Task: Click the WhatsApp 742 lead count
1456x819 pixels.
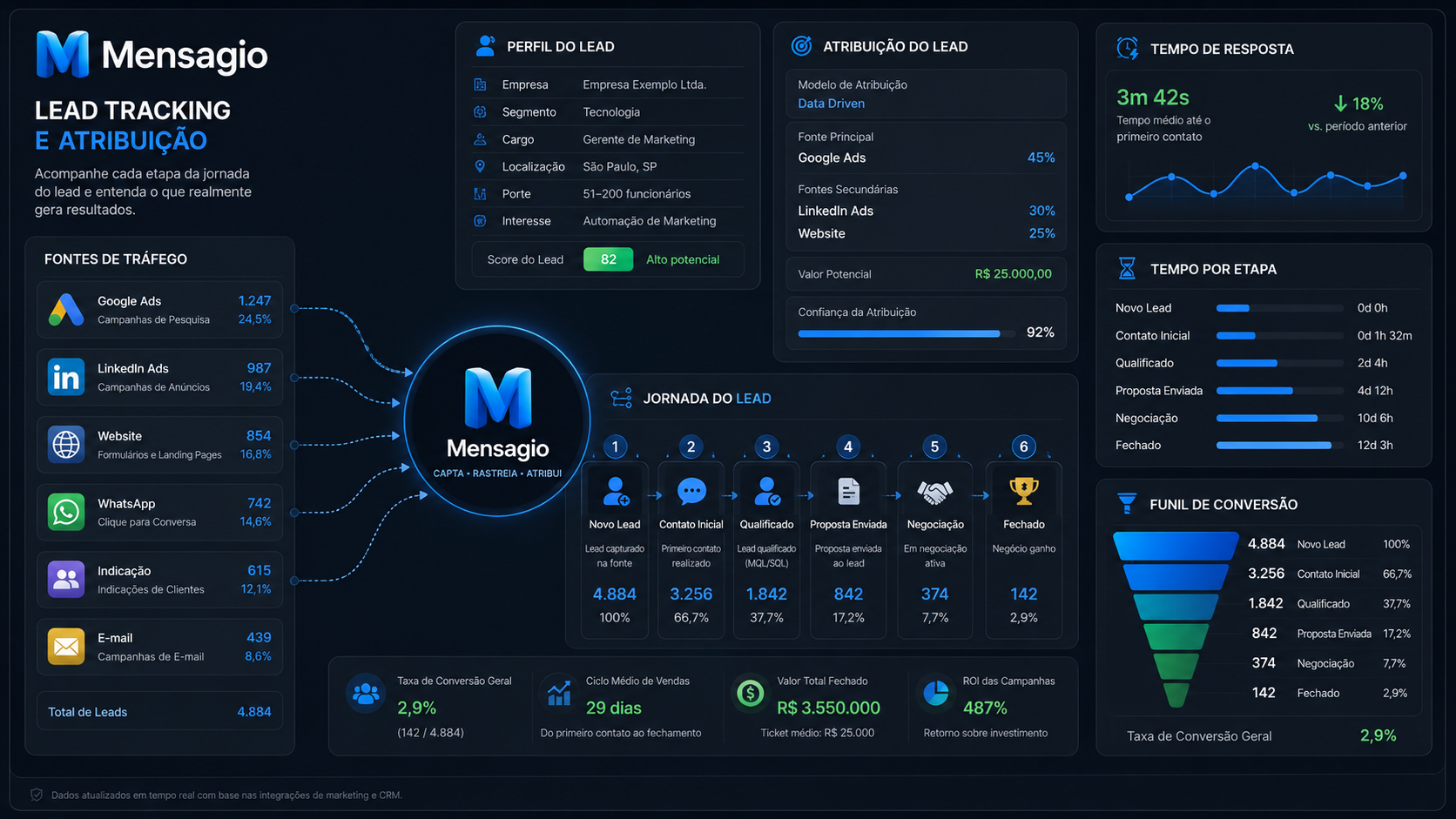Action: pyautogui.click(x=259, y=503)
